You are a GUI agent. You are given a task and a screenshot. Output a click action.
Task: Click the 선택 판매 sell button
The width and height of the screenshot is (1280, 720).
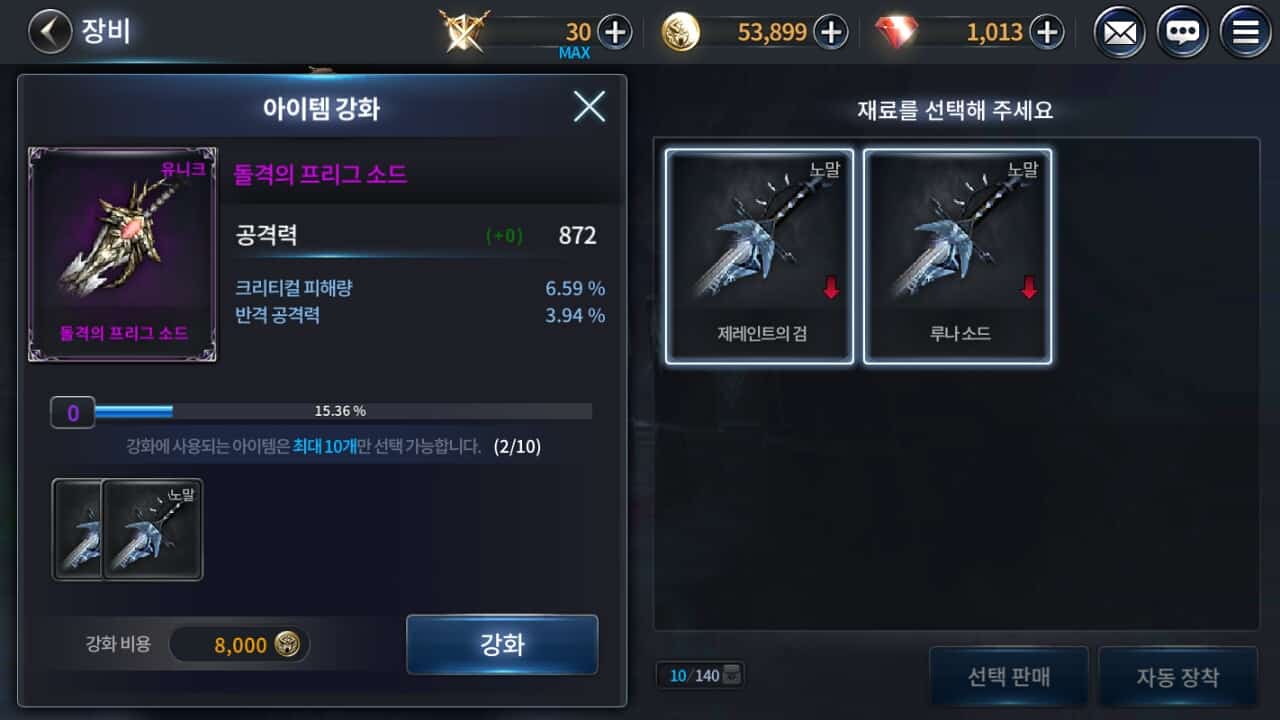(1009, 677)
